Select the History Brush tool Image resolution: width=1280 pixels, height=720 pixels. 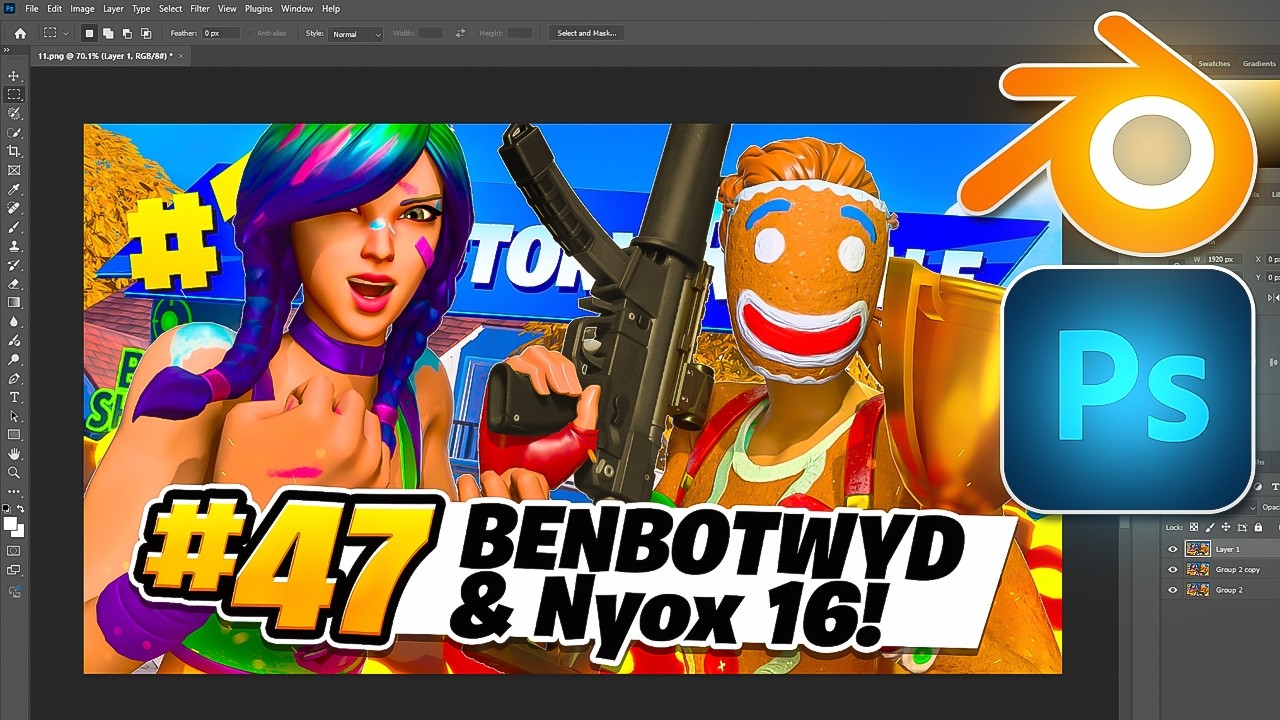(14, 265)
